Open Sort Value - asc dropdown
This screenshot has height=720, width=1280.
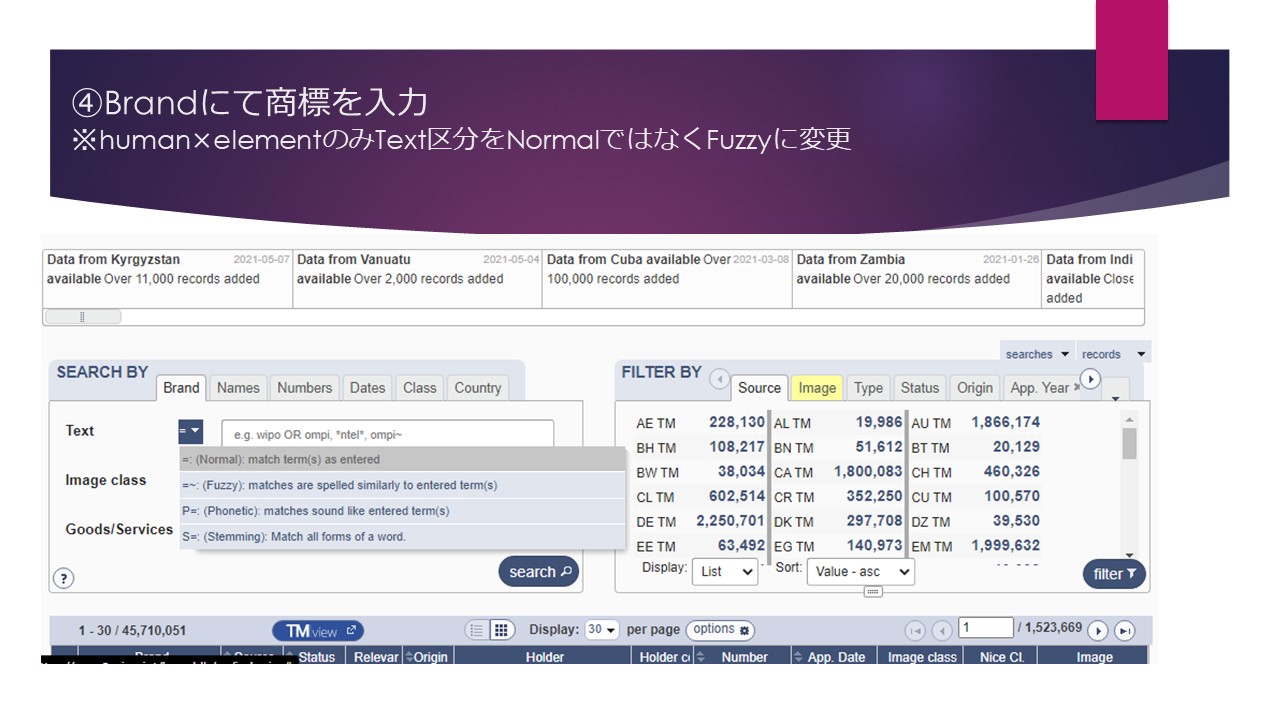[860, 572]
